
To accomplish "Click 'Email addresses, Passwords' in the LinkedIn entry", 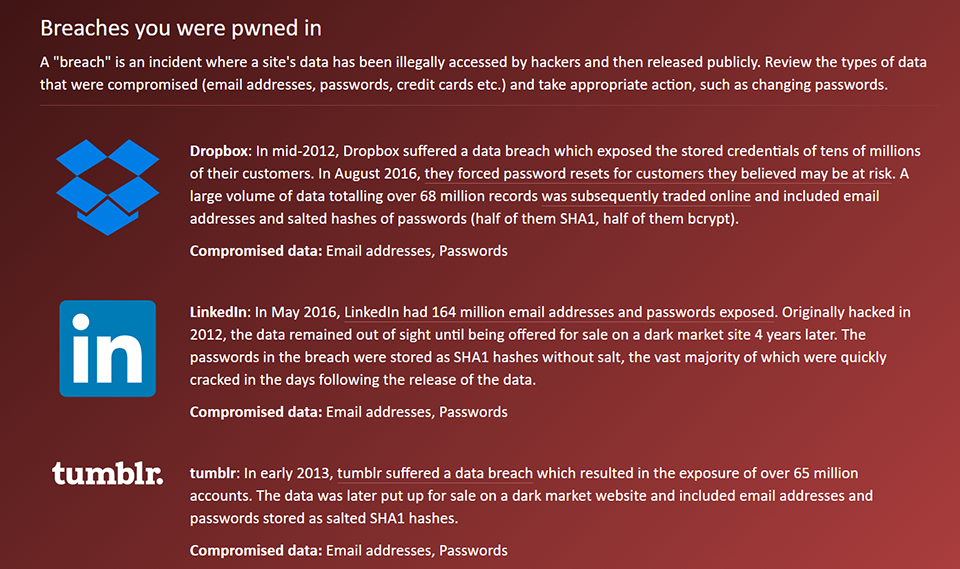I will coord(417,412).
